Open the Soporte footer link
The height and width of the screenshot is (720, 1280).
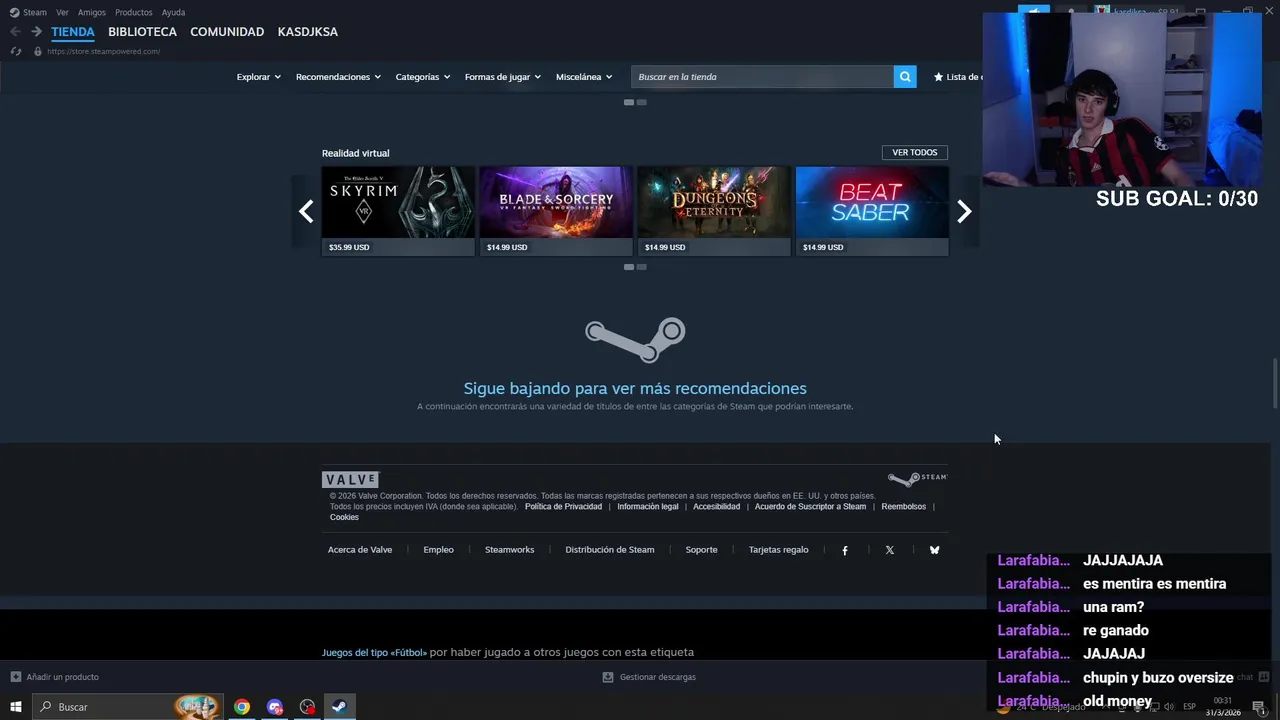tap(701, 550)
